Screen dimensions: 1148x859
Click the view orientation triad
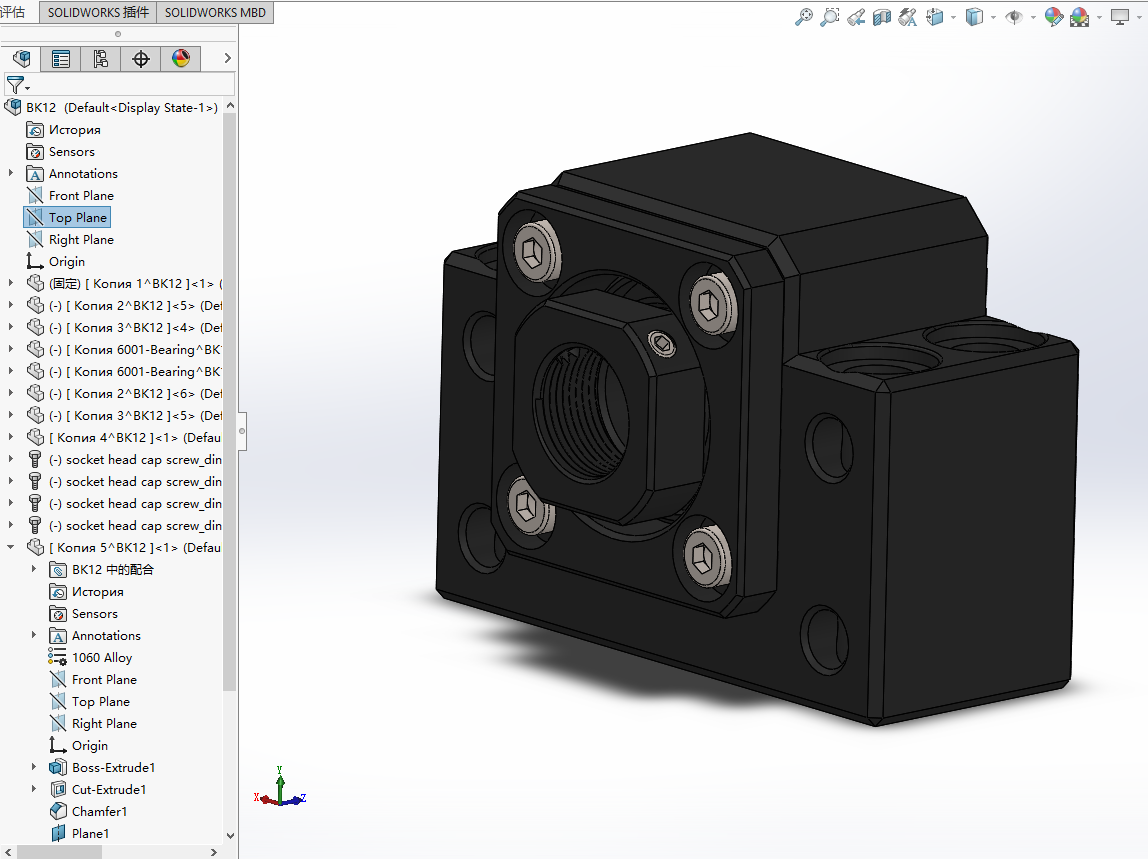[280, 788]
